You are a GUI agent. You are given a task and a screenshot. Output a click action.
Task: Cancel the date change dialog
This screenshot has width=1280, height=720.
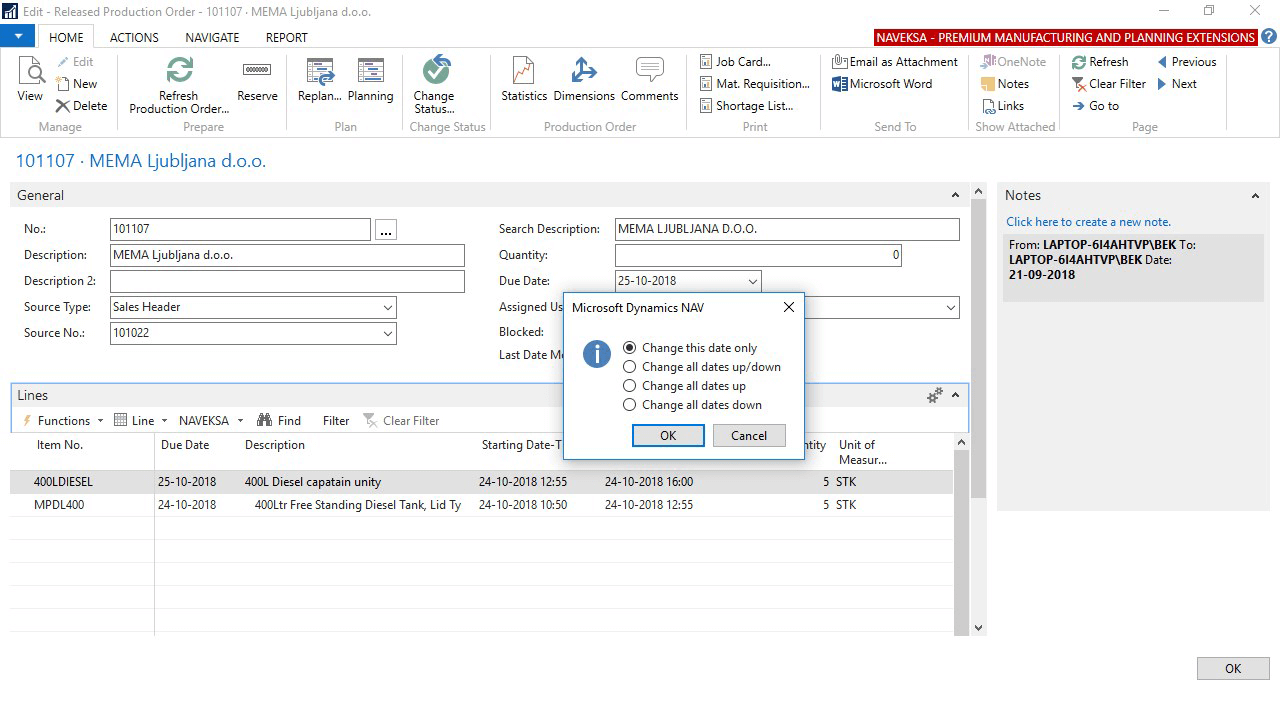point(749,435)
